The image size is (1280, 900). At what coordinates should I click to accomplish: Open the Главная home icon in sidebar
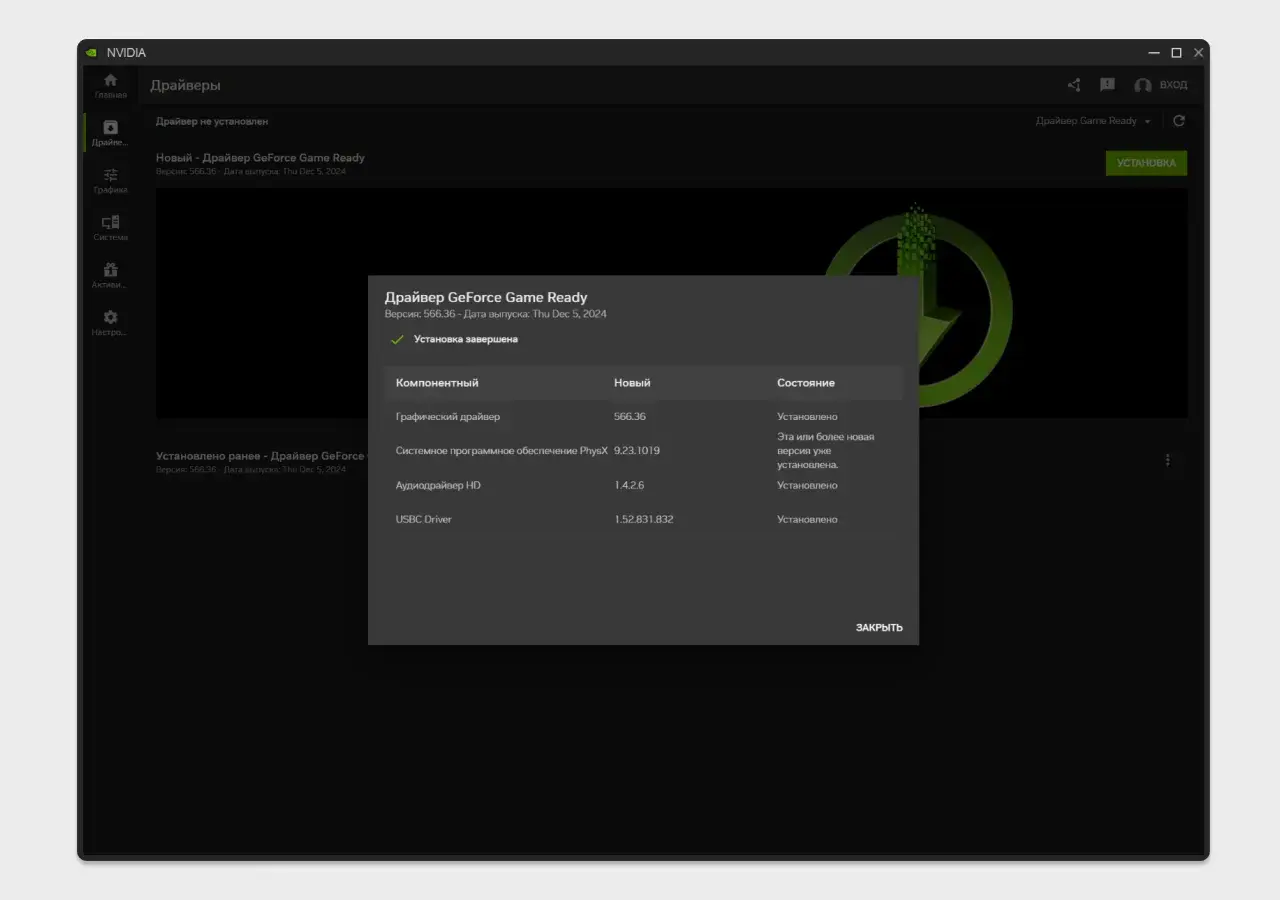[x=110, y=80]
